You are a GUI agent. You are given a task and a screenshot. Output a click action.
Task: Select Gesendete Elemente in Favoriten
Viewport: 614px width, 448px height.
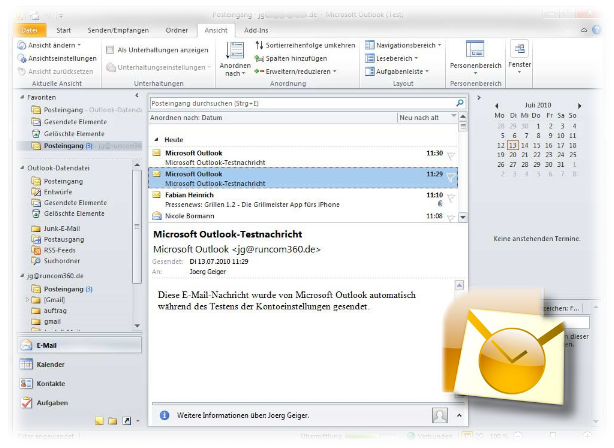pos(69,121)
